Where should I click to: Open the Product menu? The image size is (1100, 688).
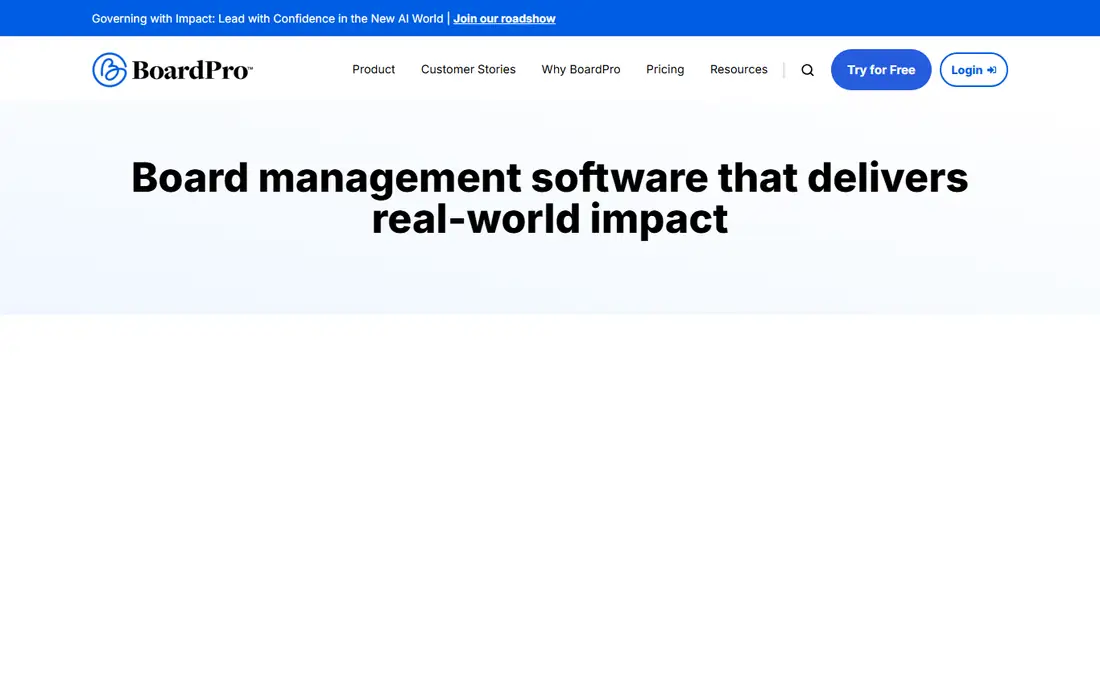point(373,69)
